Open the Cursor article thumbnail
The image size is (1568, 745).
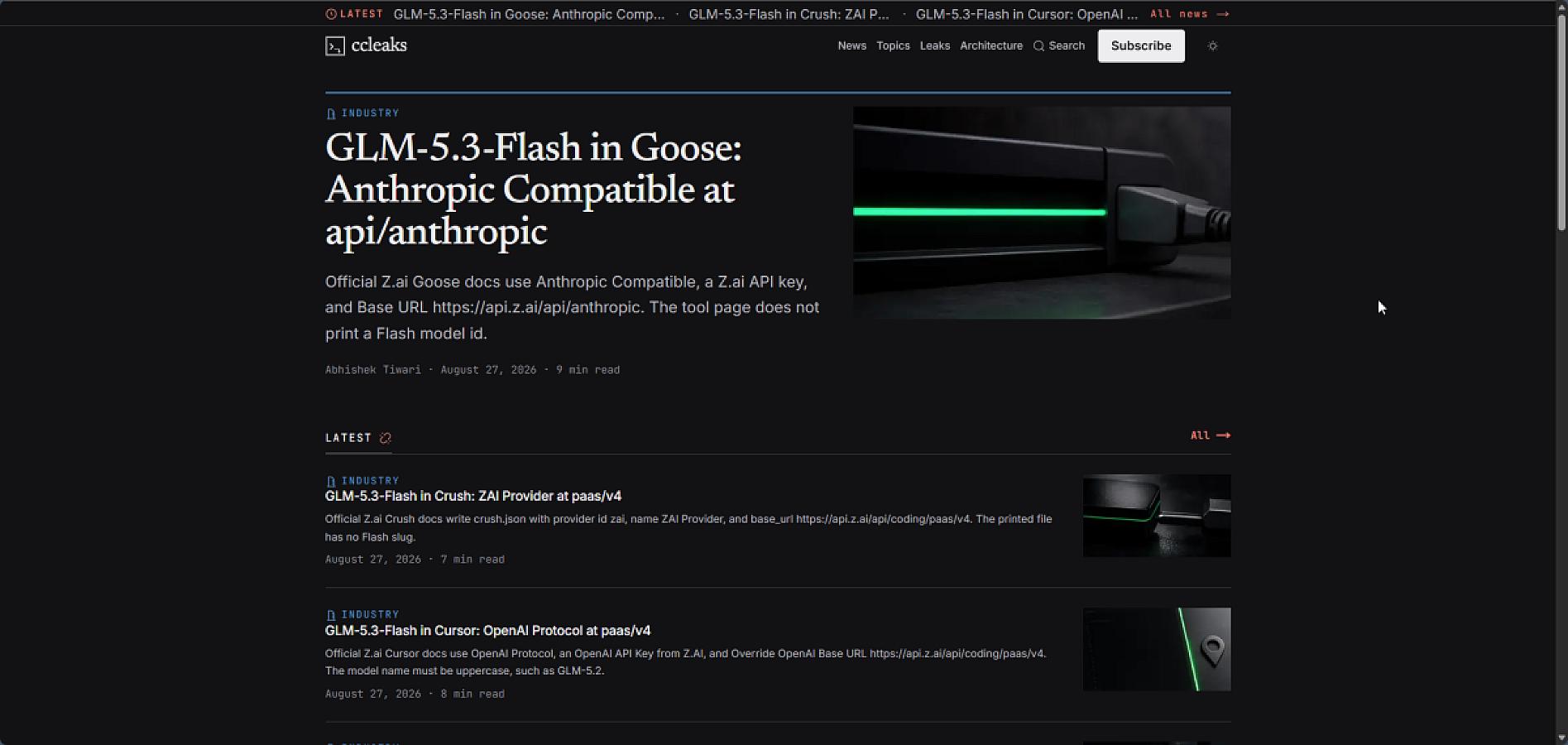tap(1157, 650)
